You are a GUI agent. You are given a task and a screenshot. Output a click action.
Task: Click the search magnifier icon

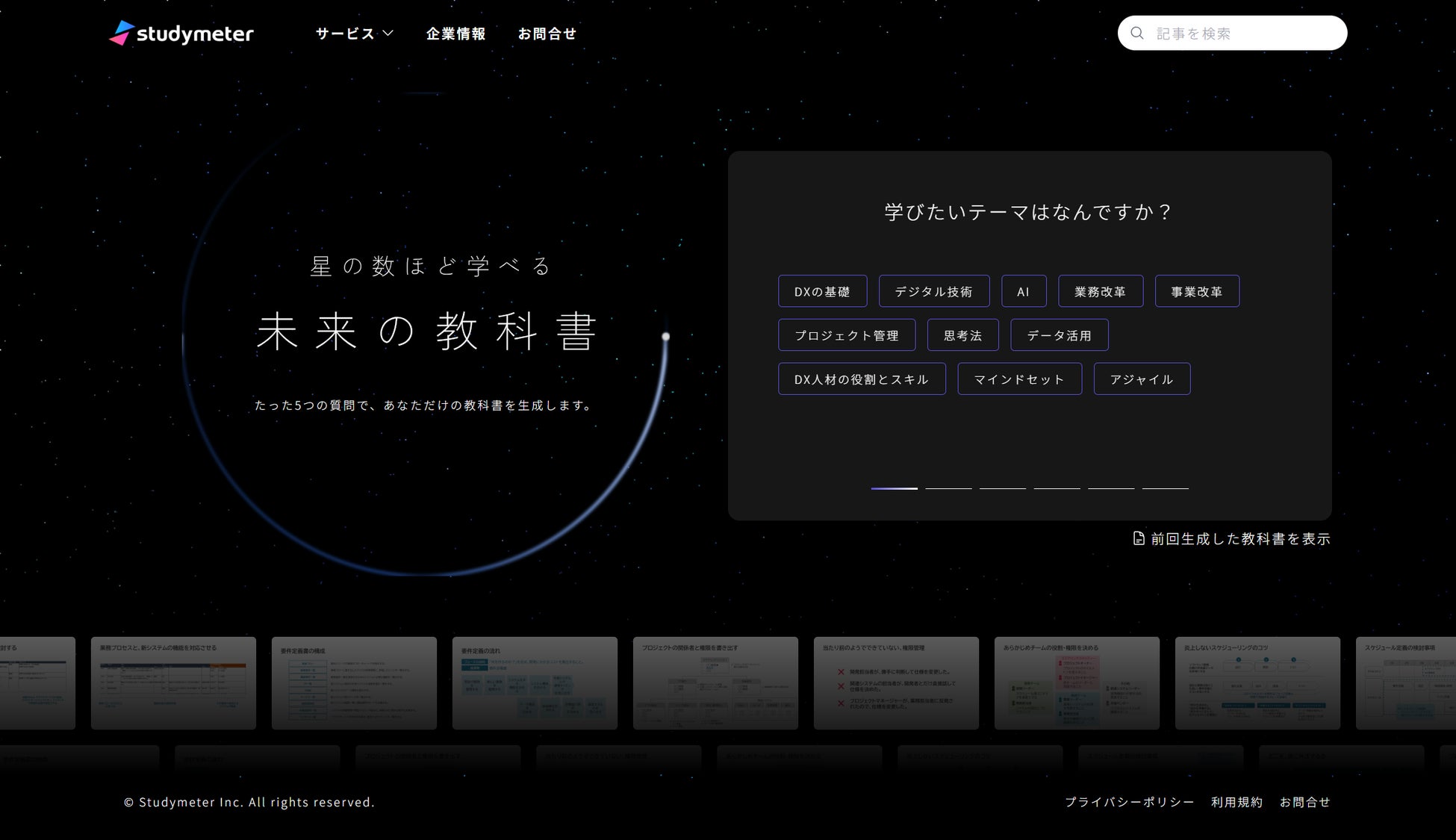click(1137, 33)
